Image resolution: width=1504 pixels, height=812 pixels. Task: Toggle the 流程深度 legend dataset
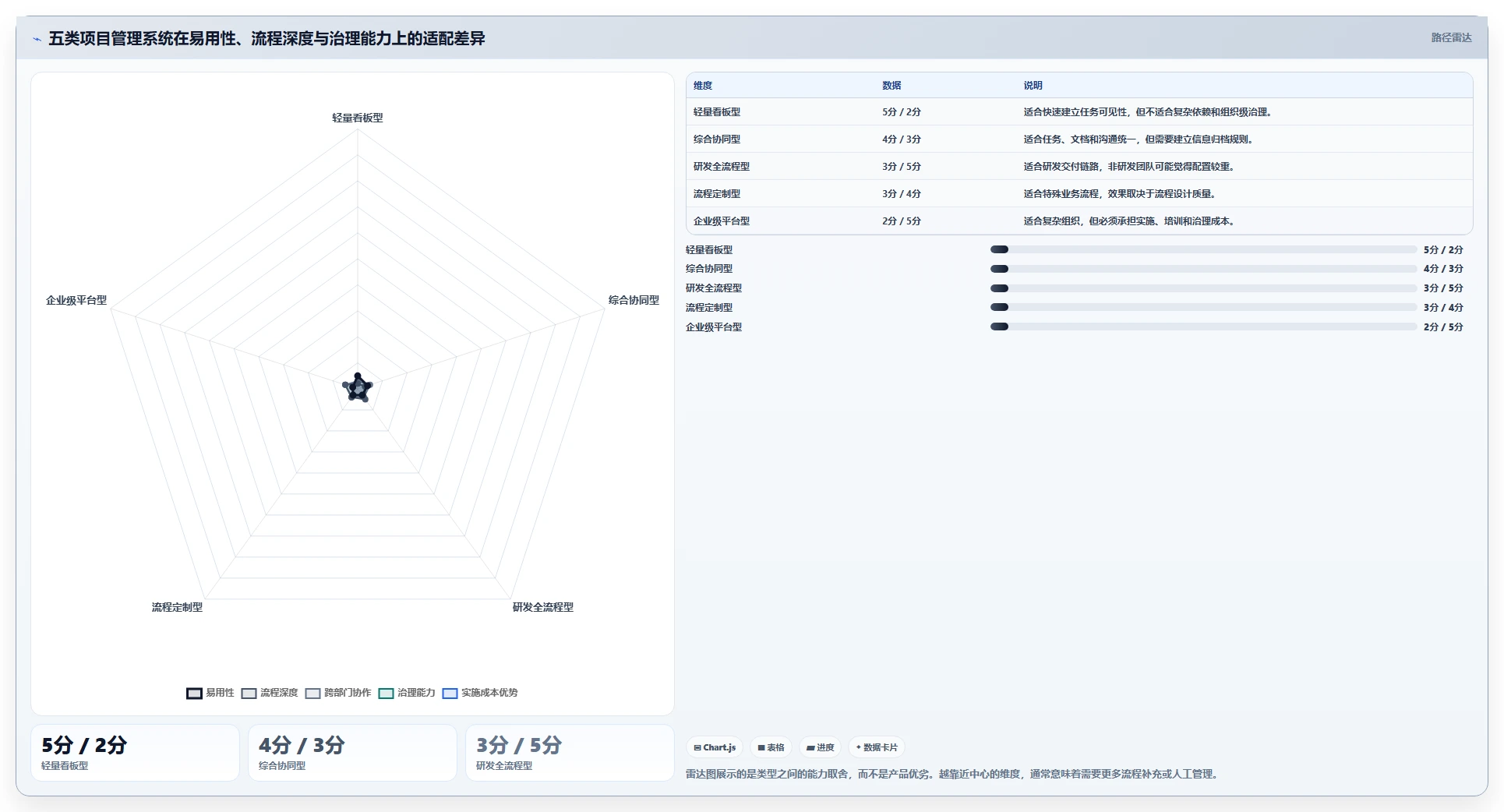point(270,693)
